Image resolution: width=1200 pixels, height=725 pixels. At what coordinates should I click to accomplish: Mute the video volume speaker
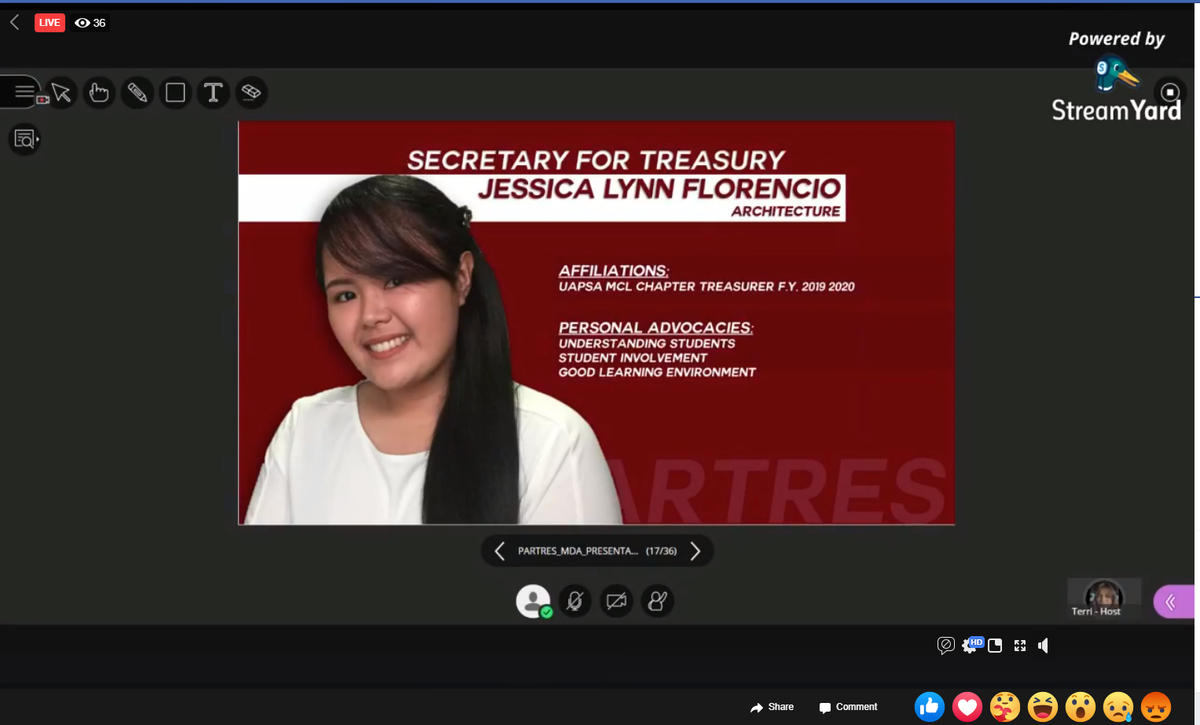point(1043,646)
